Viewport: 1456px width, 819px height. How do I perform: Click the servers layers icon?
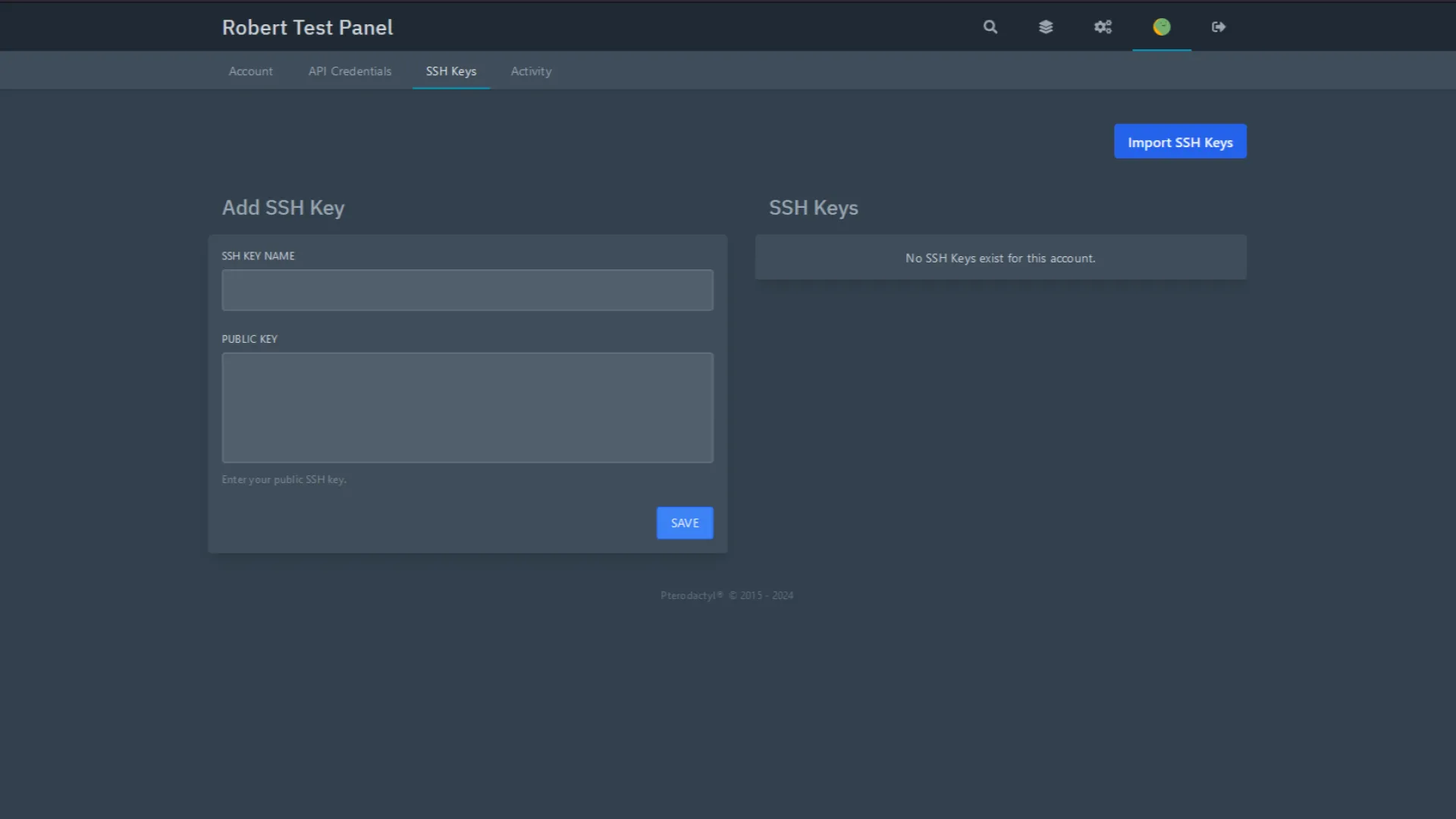[1046, 27]
